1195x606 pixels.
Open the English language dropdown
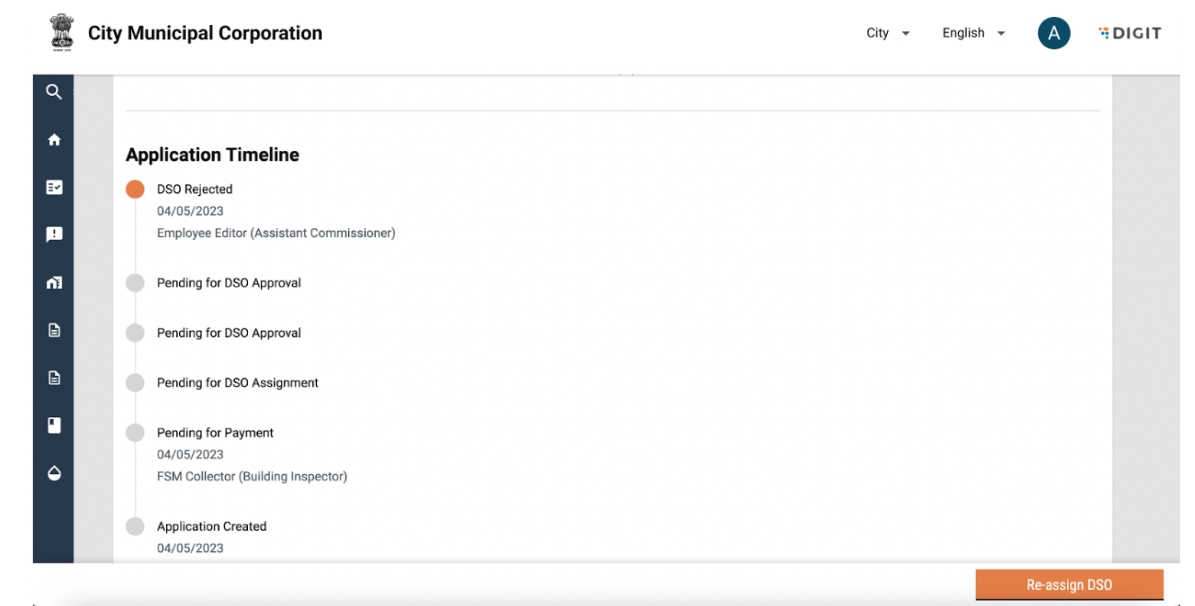pos(973,33)
